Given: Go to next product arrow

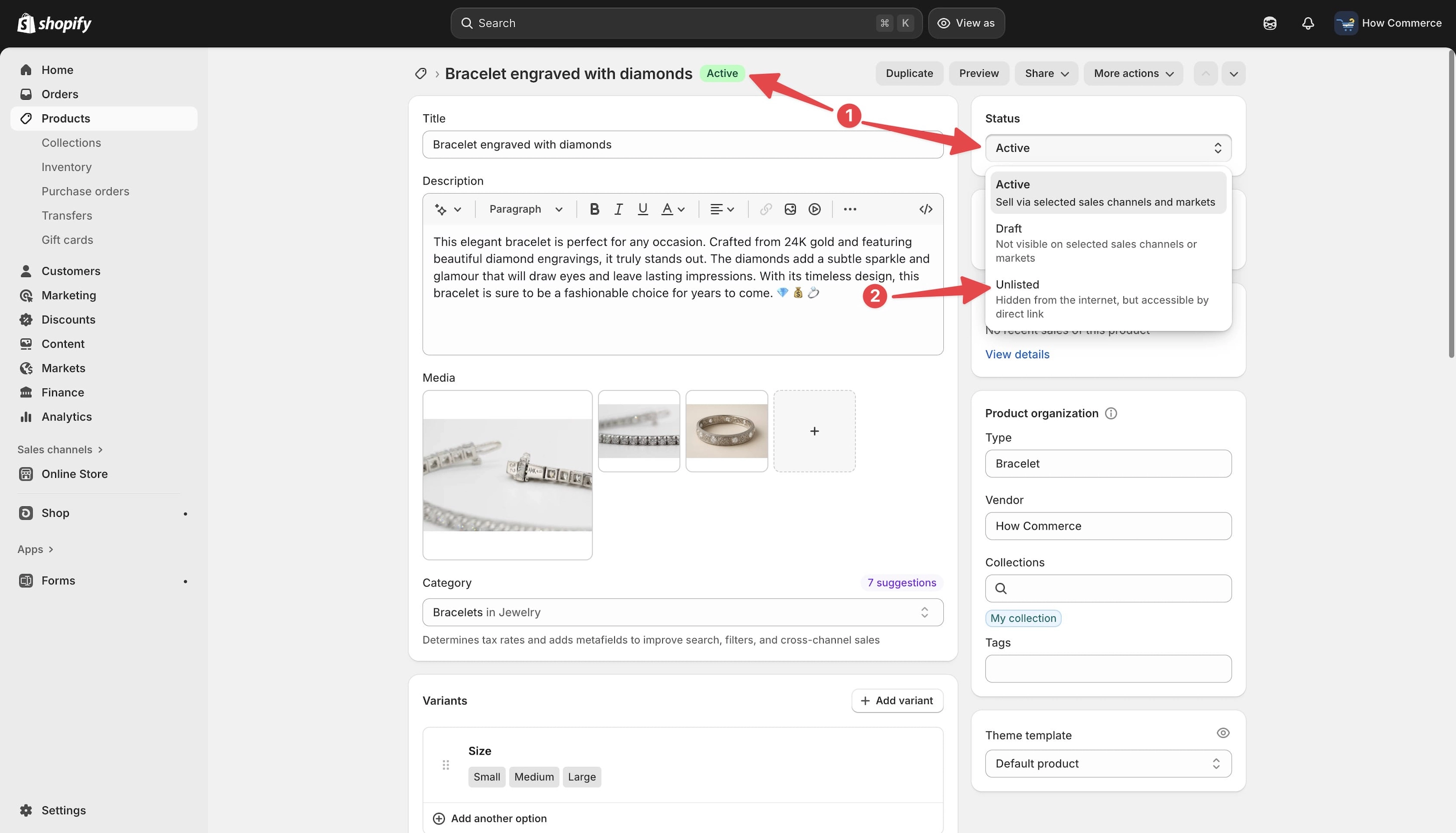Looking at the screenshot, I should coord(1233,73).
